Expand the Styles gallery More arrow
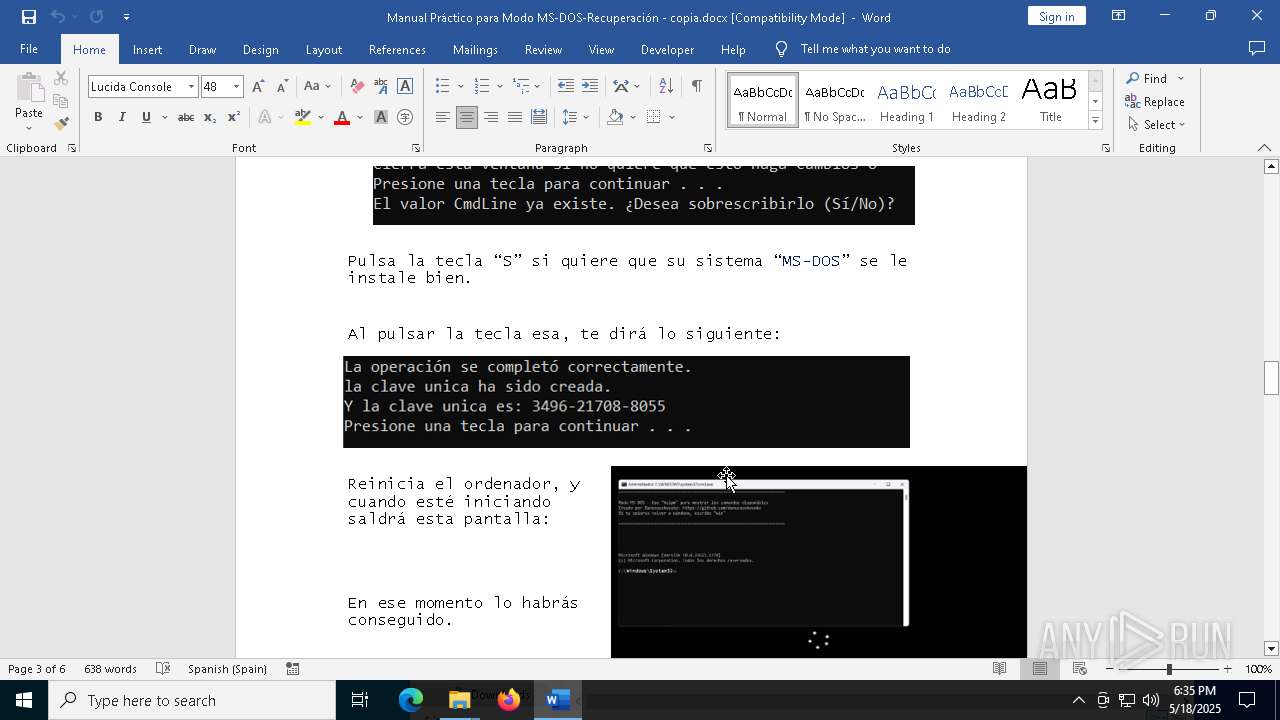 click(1095, 121)
